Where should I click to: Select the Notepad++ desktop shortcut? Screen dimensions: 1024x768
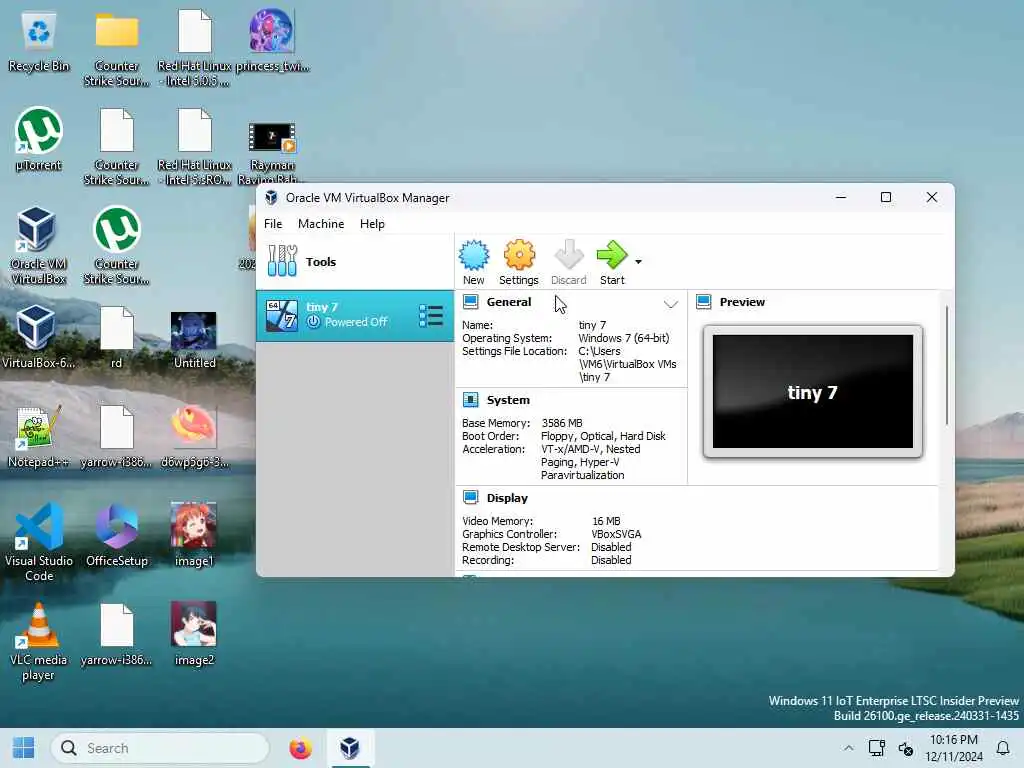[37, 437]
